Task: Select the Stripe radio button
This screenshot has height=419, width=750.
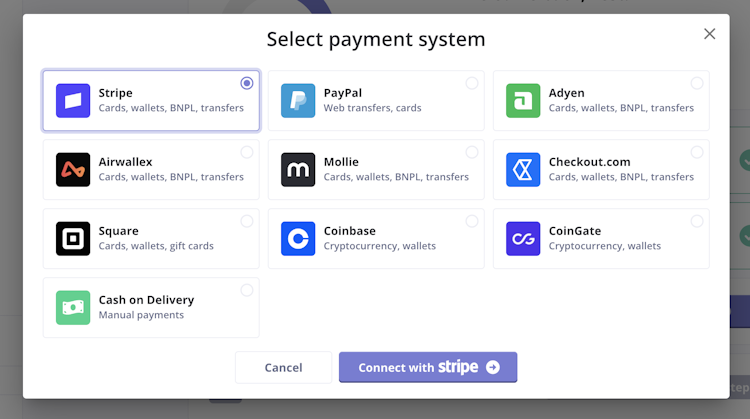Action: [247, 83]
